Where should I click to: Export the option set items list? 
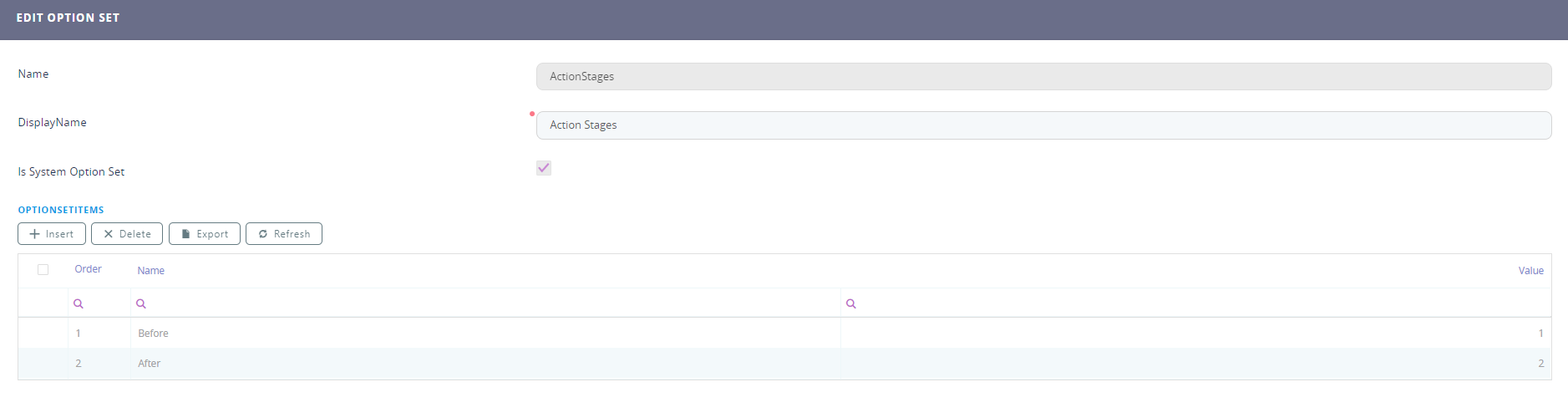205,234
